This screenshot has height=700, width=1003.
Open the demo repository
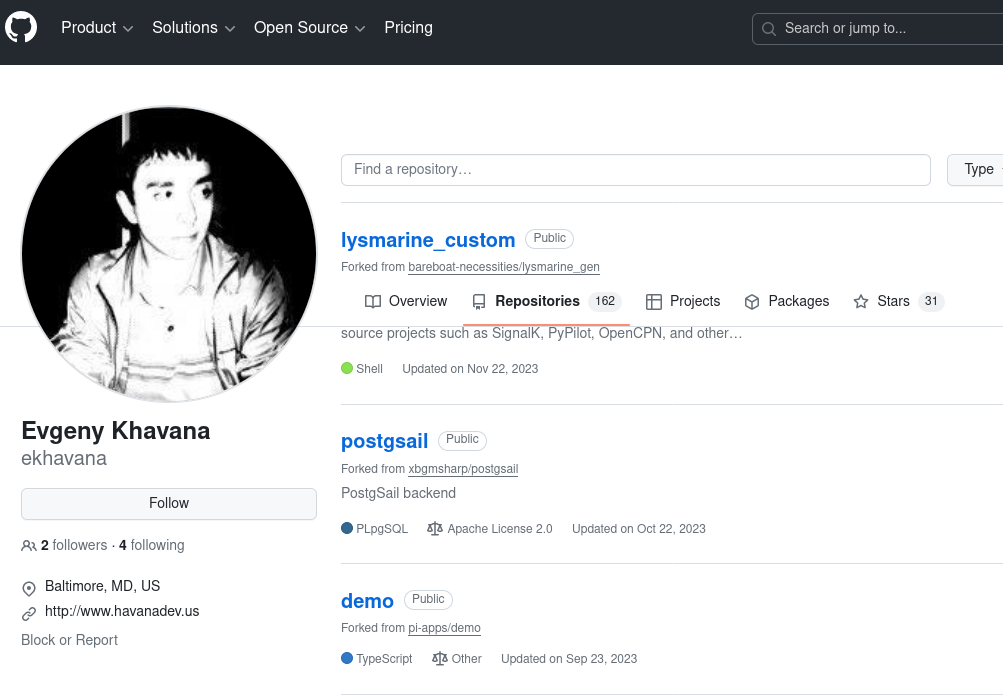tap(367, 601)
